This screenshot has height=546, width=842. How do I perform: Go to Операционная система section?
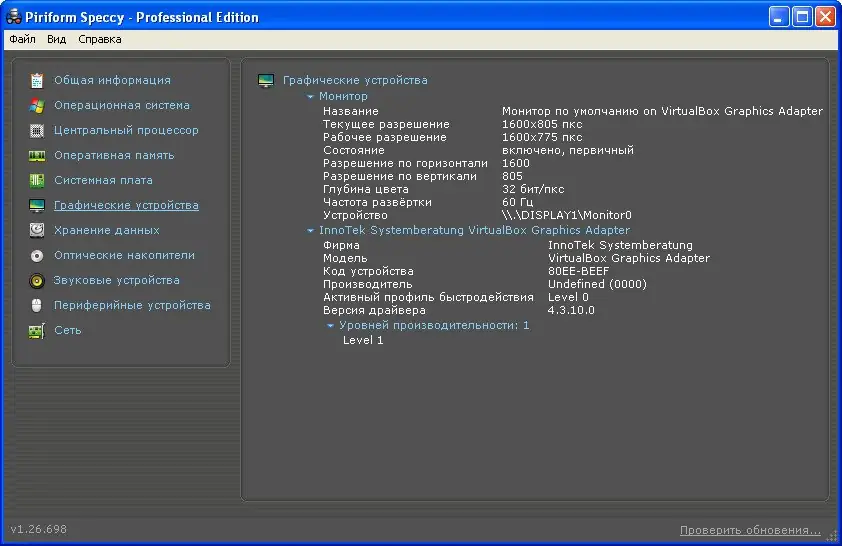[122, 105]
